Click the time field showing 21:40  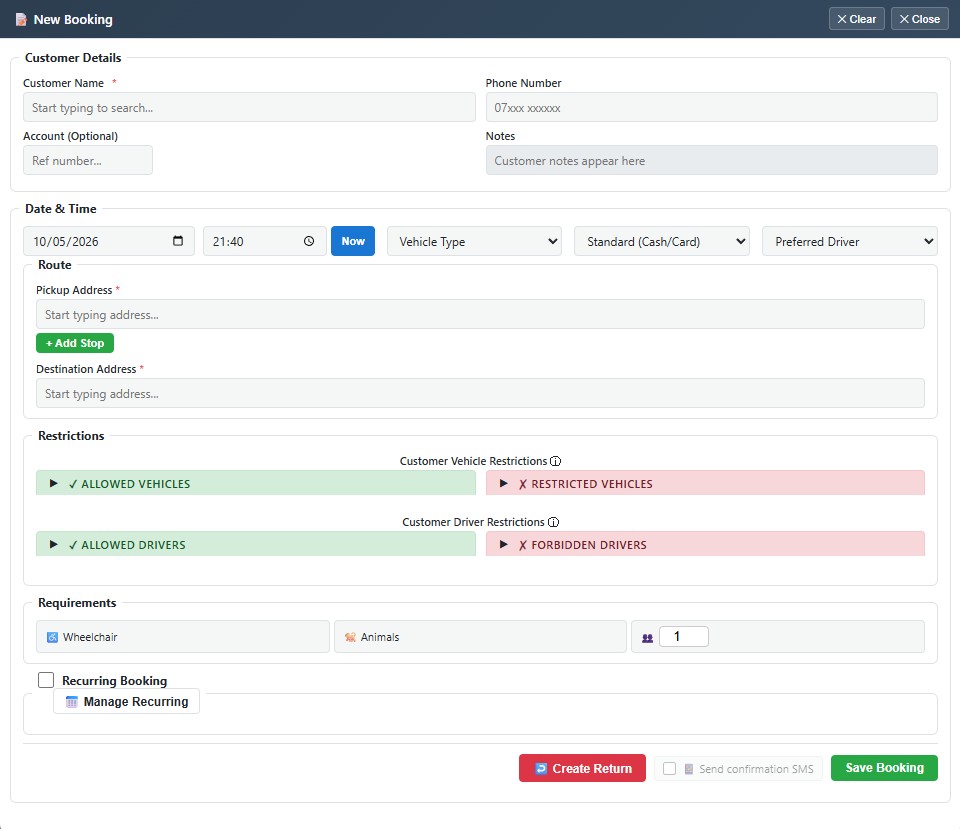264,241
